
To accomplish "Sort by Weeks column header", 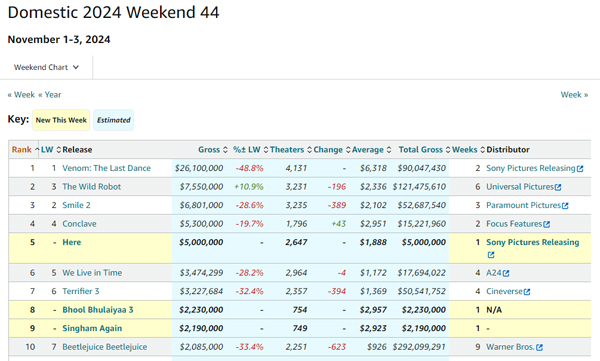I will [468, 150].
